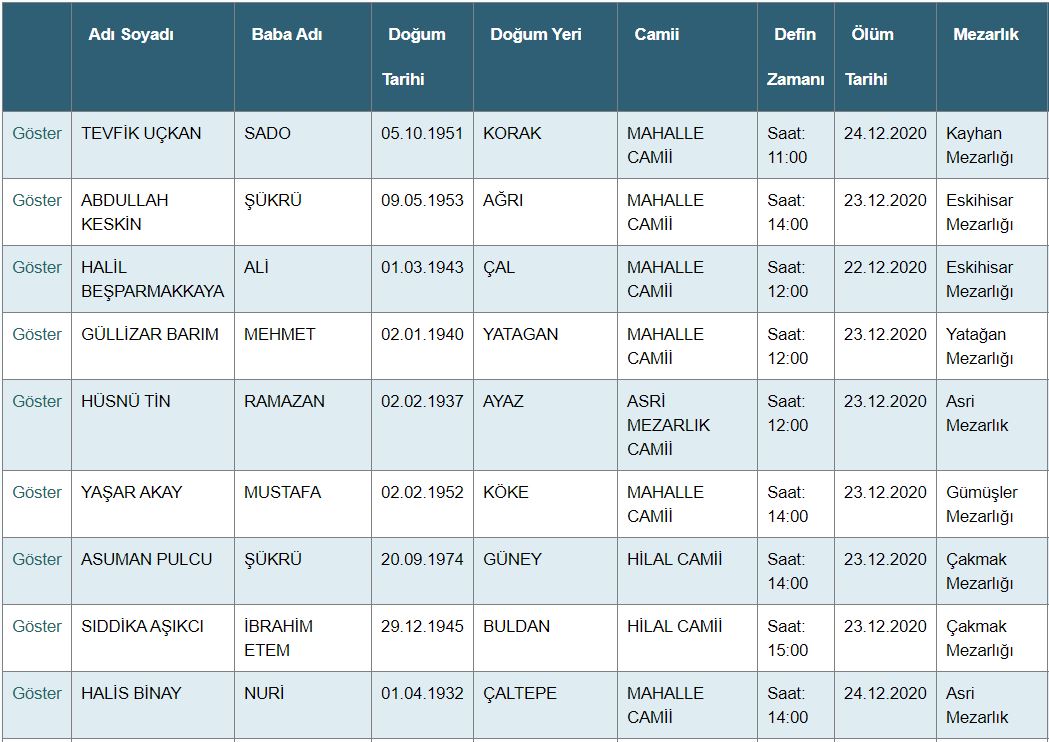Click birthplace AYAZ

pyautogui.click(x=503, y=401)
